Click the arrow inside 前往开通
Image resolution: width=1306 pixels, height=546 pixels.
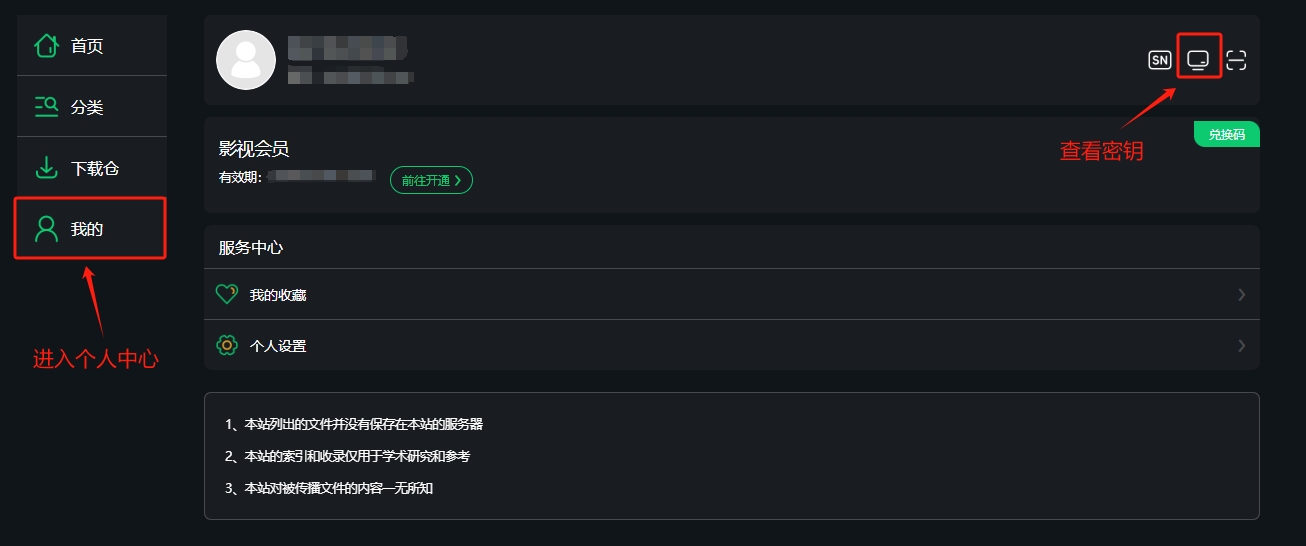(x=458, y=181)
